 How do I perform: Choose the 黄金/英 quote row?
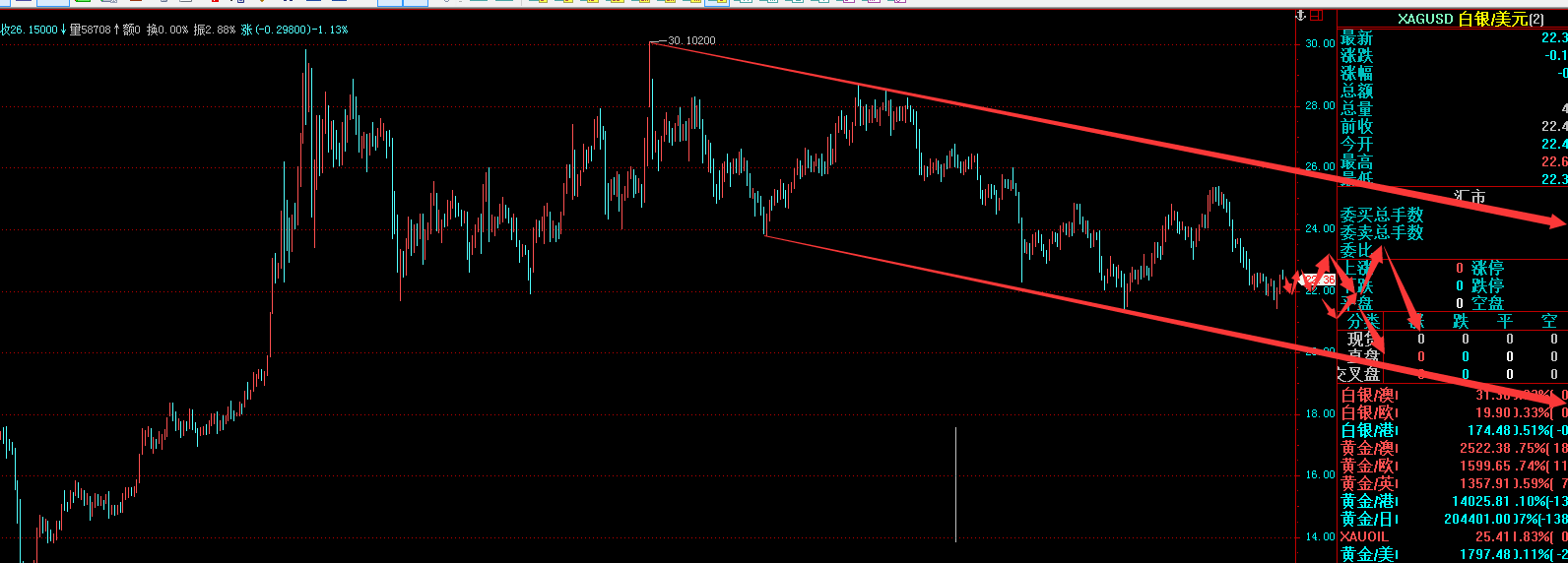coord(1368,483)
